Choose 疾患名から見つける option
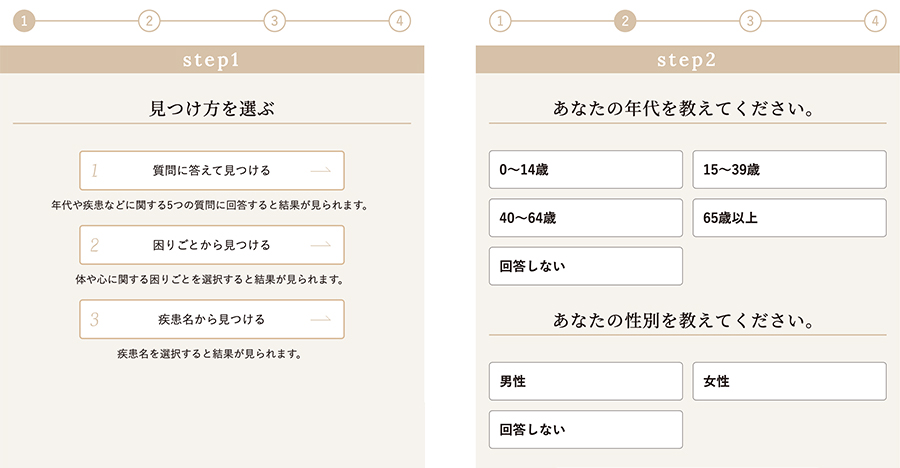 (212, 320)
